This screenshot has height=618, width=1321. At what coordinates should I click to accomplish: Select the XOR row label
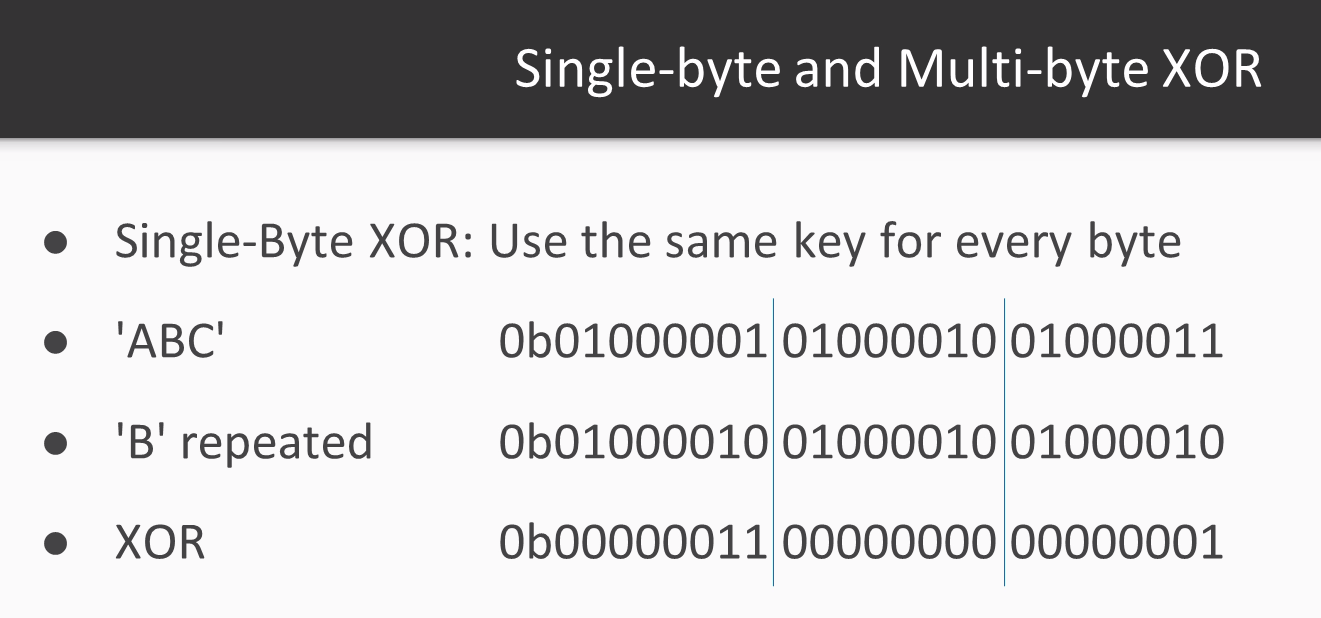click(160, 542)
